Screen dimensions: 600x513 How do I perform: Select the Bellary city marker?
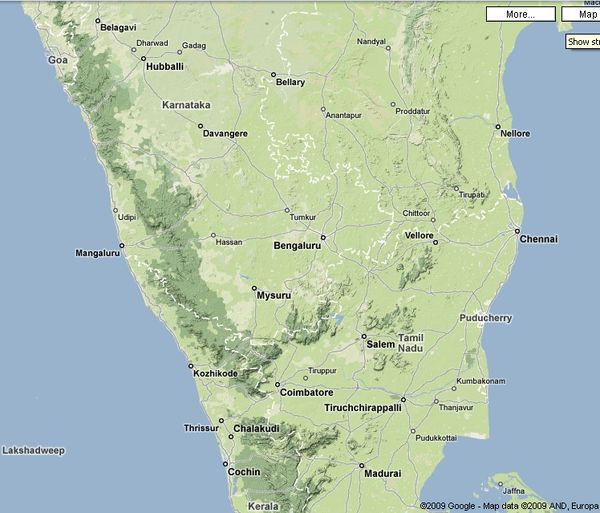click(x=272, y=73)
